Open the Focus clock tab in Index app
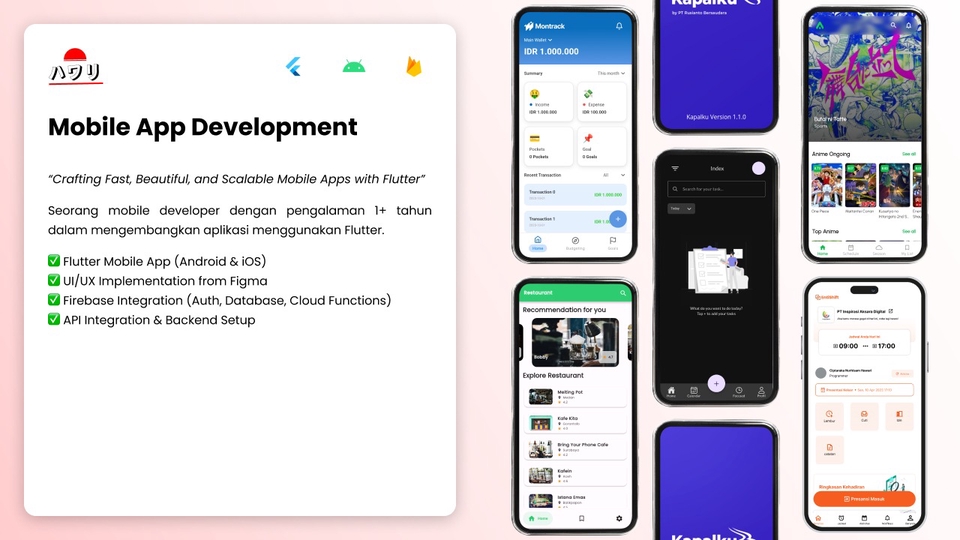The height and width of the screenshot is (540, 960). pyautogui.click(x=739, y=392)
